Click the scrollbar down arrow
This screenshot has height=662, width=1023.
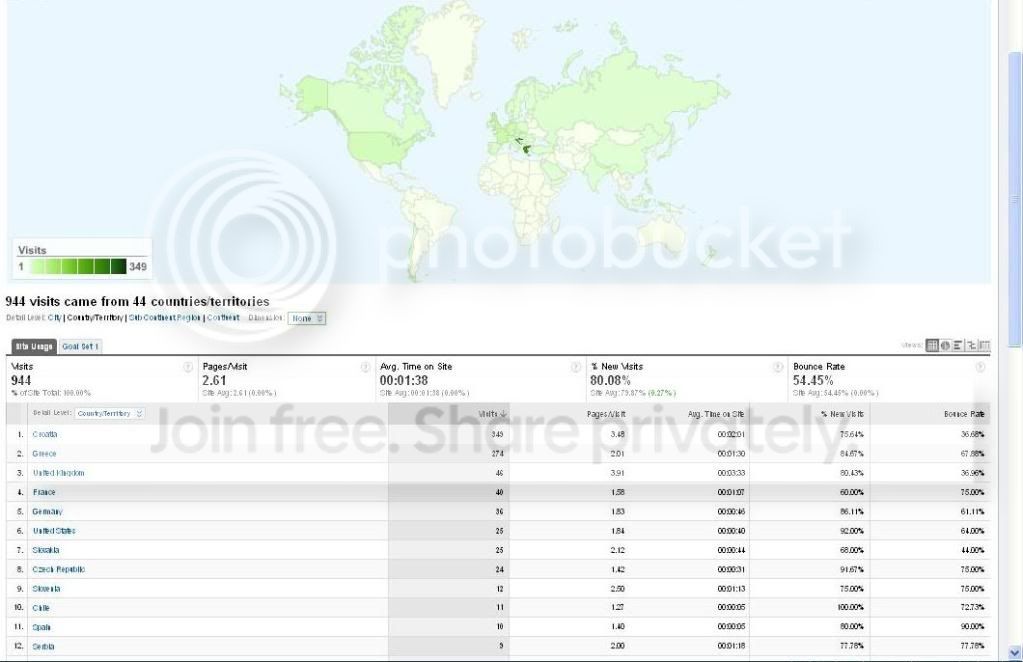[x=1015, y=652]
